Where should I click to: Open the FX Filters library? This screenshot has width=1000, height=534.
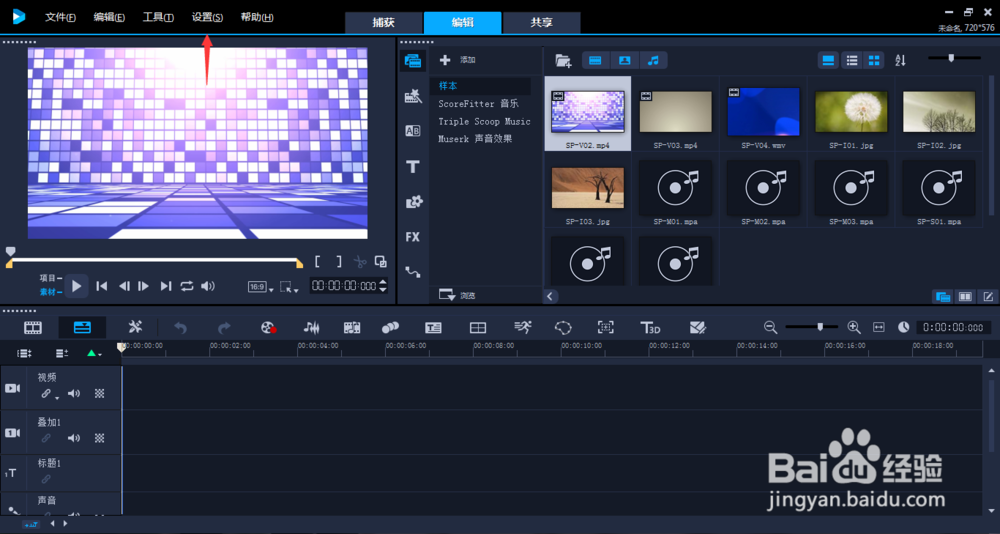coord(413,237)
